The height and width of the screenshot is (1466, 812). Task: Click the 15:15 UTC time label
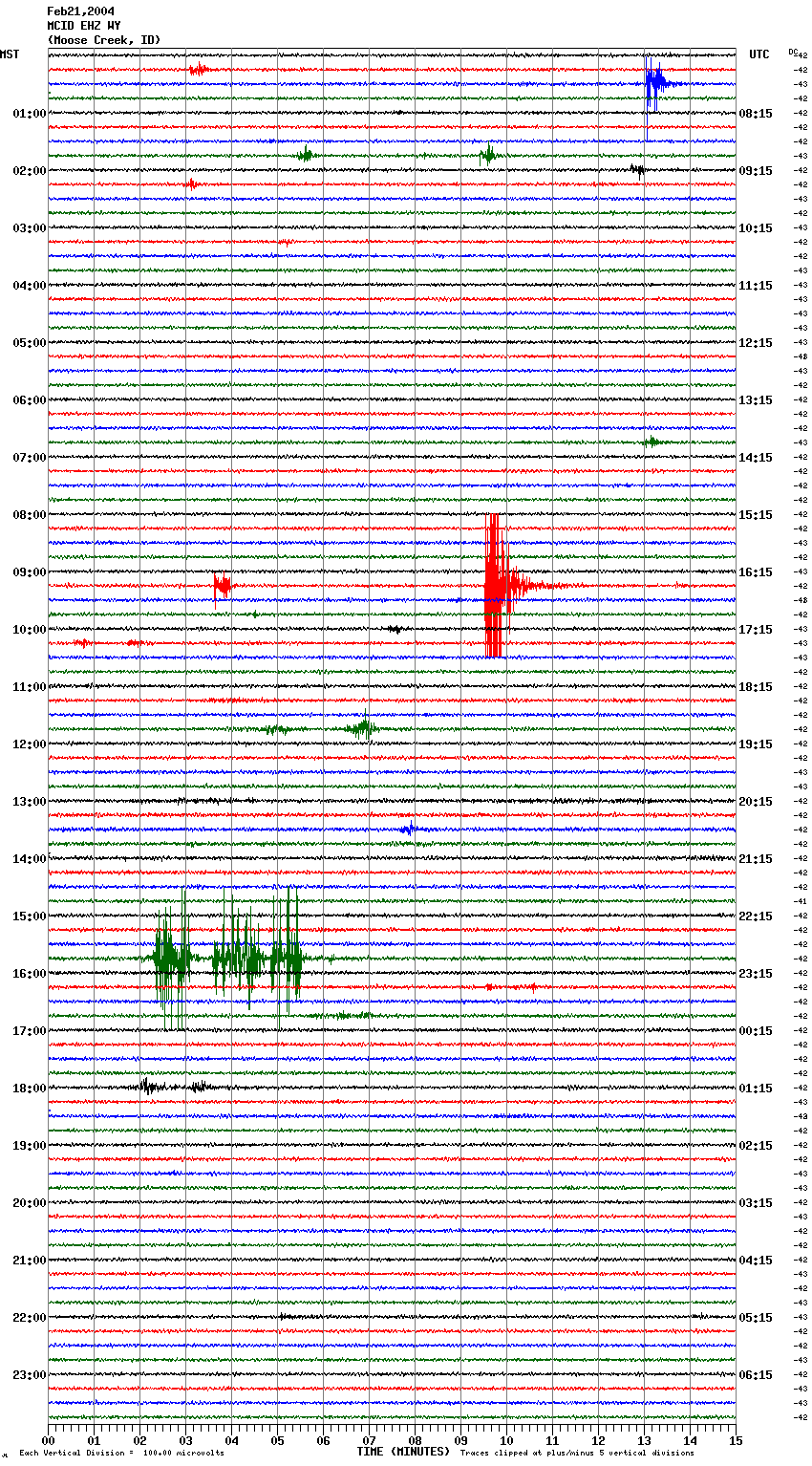point(756,515)
